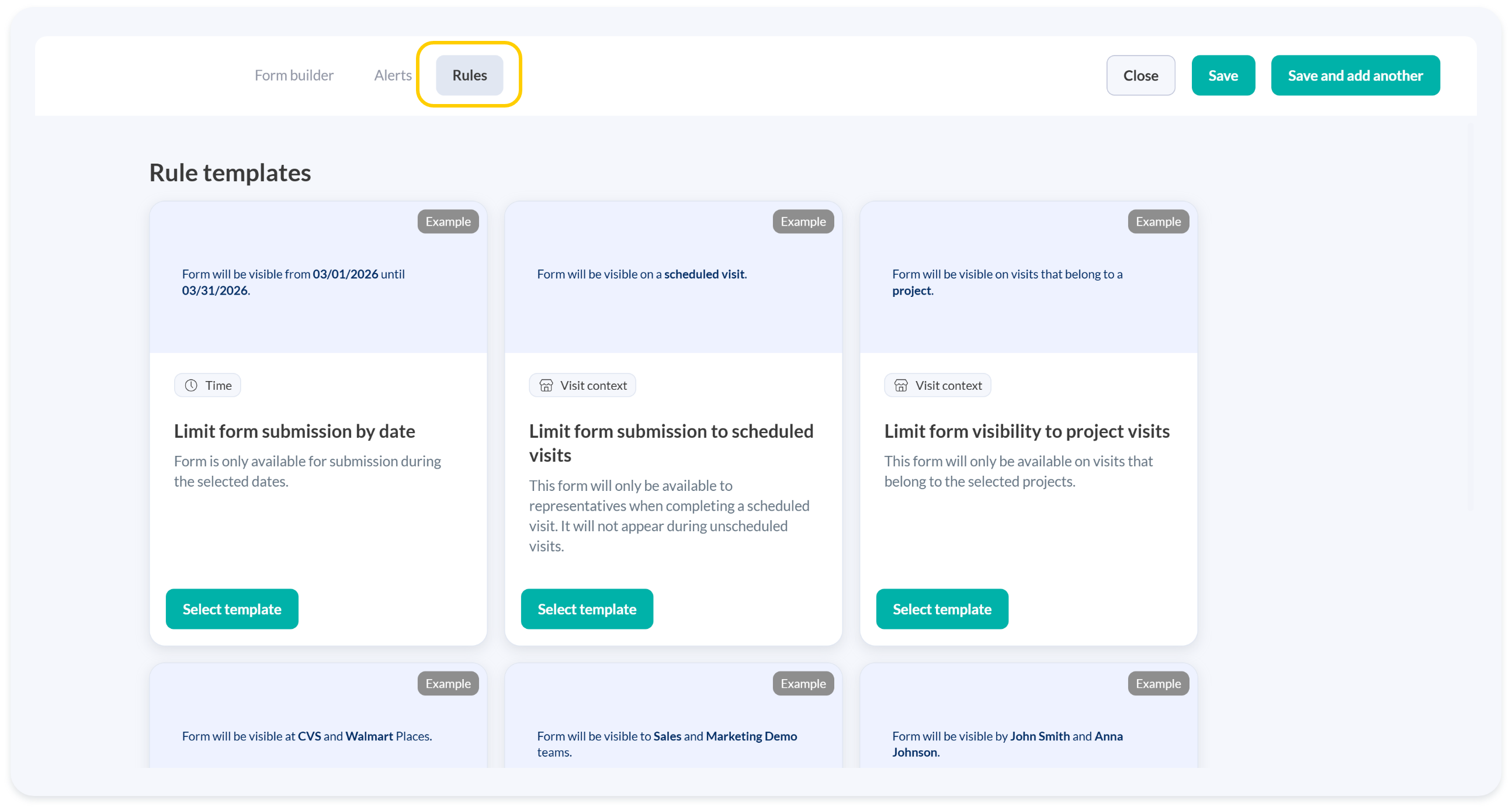Image resolution: width=1512 pixels, height=810 pixels.
Task: Click Save and add another
Action: [x=1355, y=76]
